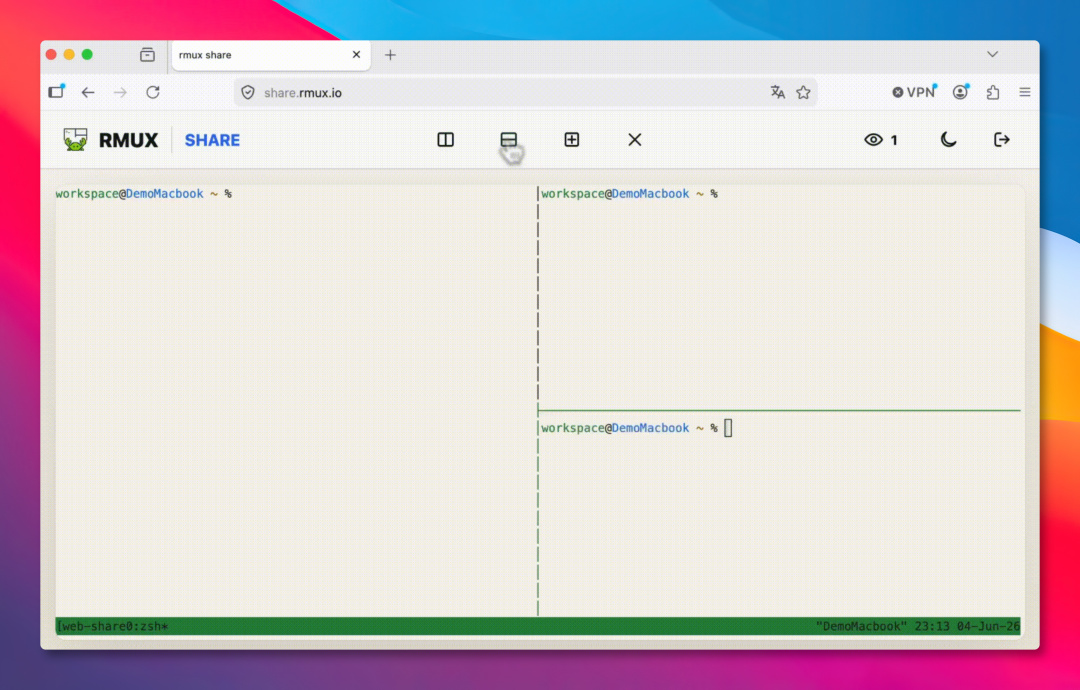Click the site security shield icon
This screenshot has height=690, width=1080.
coord(248,92)
